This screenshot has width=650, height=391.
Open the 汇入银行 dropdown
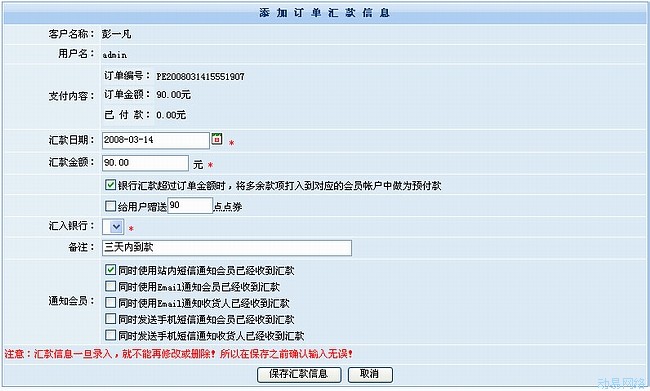point(113,227)
